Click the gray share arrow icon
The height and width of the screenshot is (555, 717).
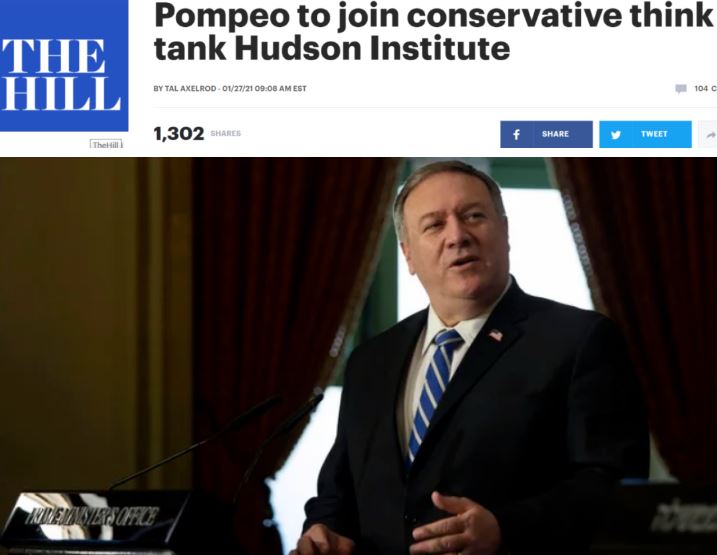tap(711, 135)
